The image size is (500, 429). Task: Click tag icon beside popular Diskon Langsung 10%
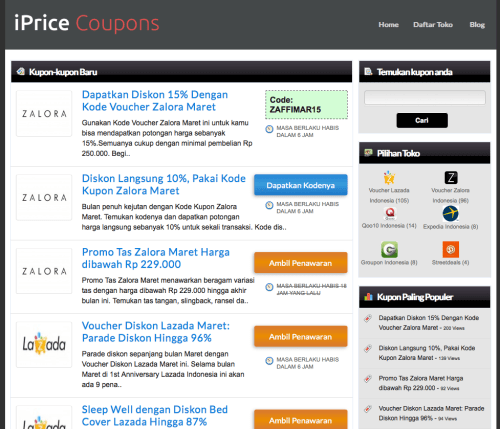click(368, 348)
